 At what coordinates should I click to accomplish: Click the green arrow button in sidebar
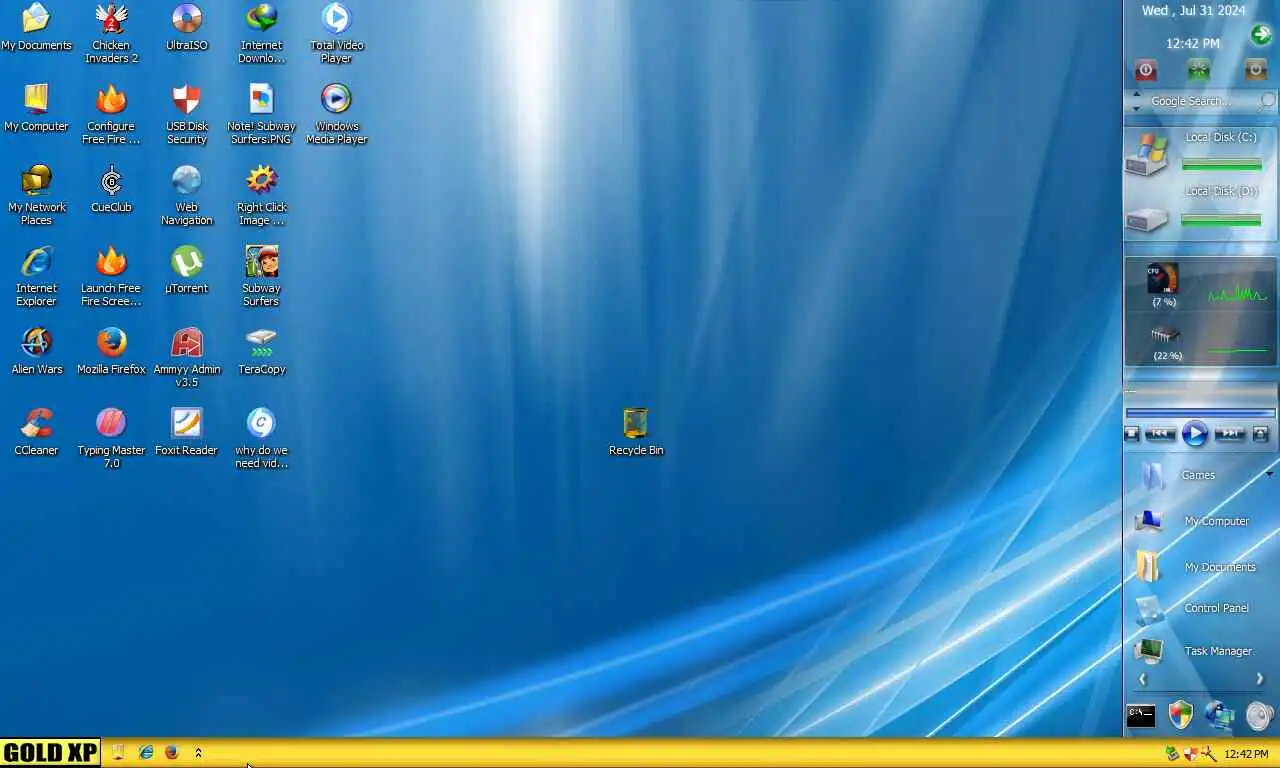tap(1261, 36)
